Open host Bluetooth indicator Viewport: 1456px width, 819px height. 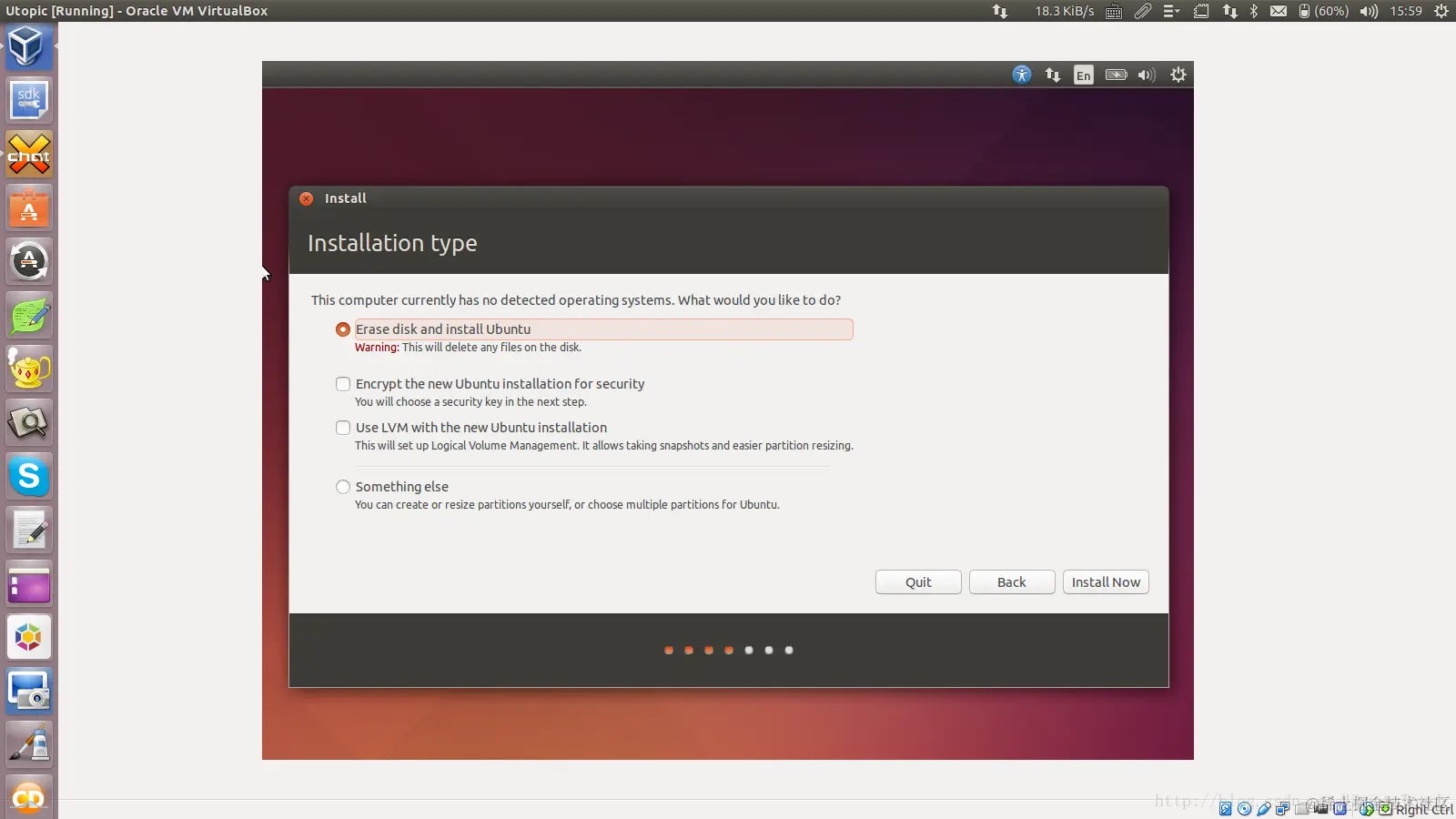tap(1254, 11)
